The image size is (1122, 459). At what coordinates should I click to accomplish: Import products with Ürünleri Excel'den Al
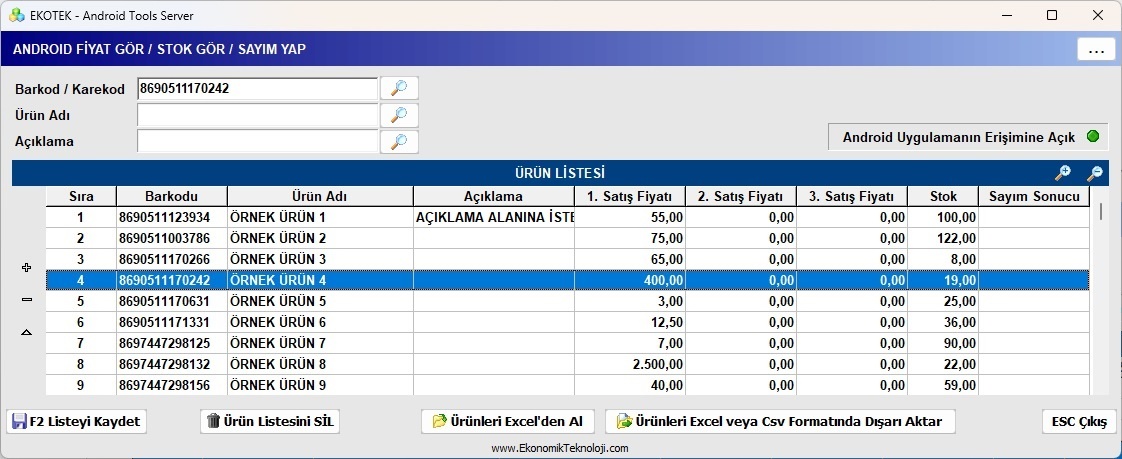508,421
